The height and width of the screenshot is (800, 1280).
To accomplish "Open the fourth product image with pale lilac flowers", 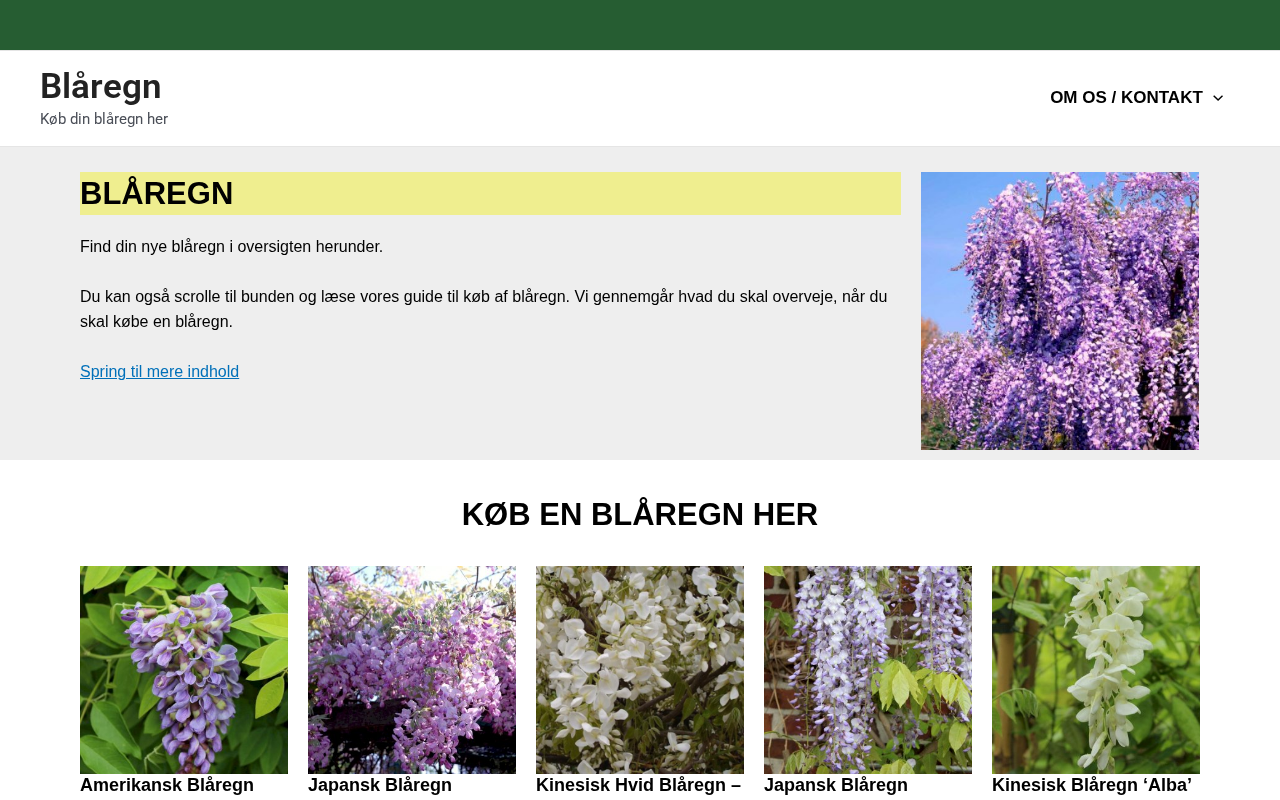I will coord(868,670).
